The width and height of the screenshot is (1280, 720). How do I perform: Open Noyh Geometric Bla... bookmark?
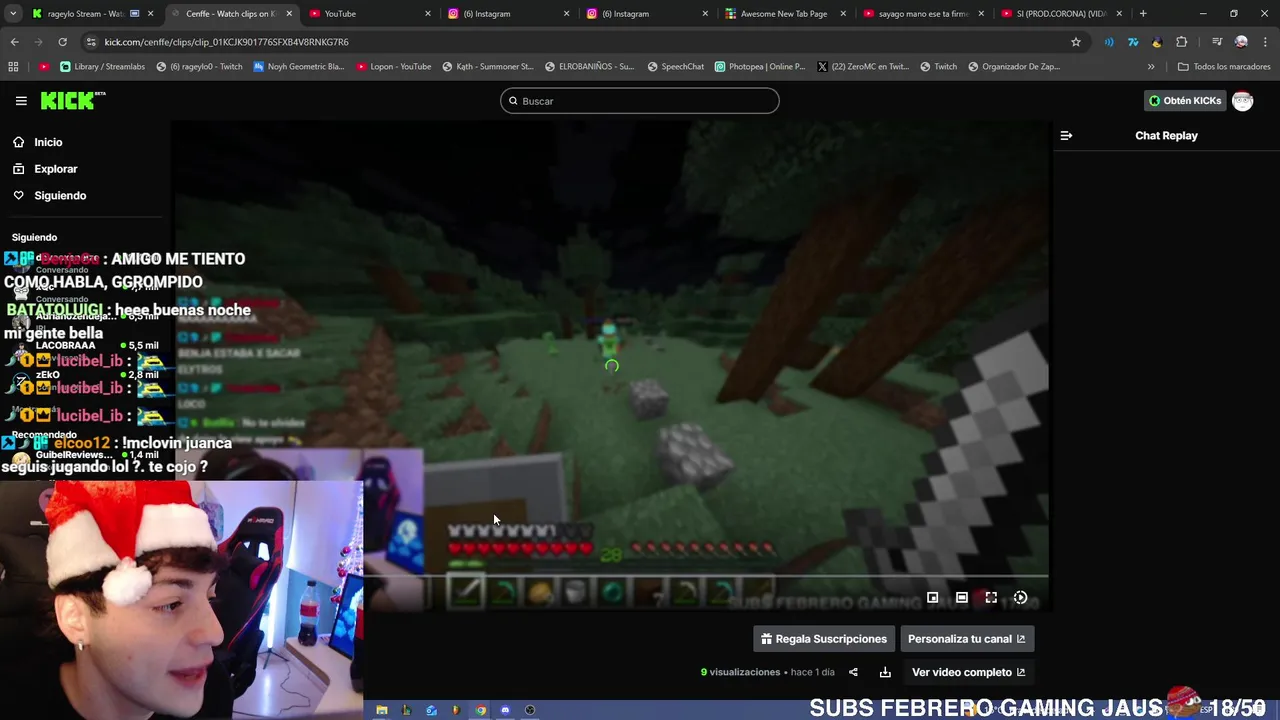298,67
